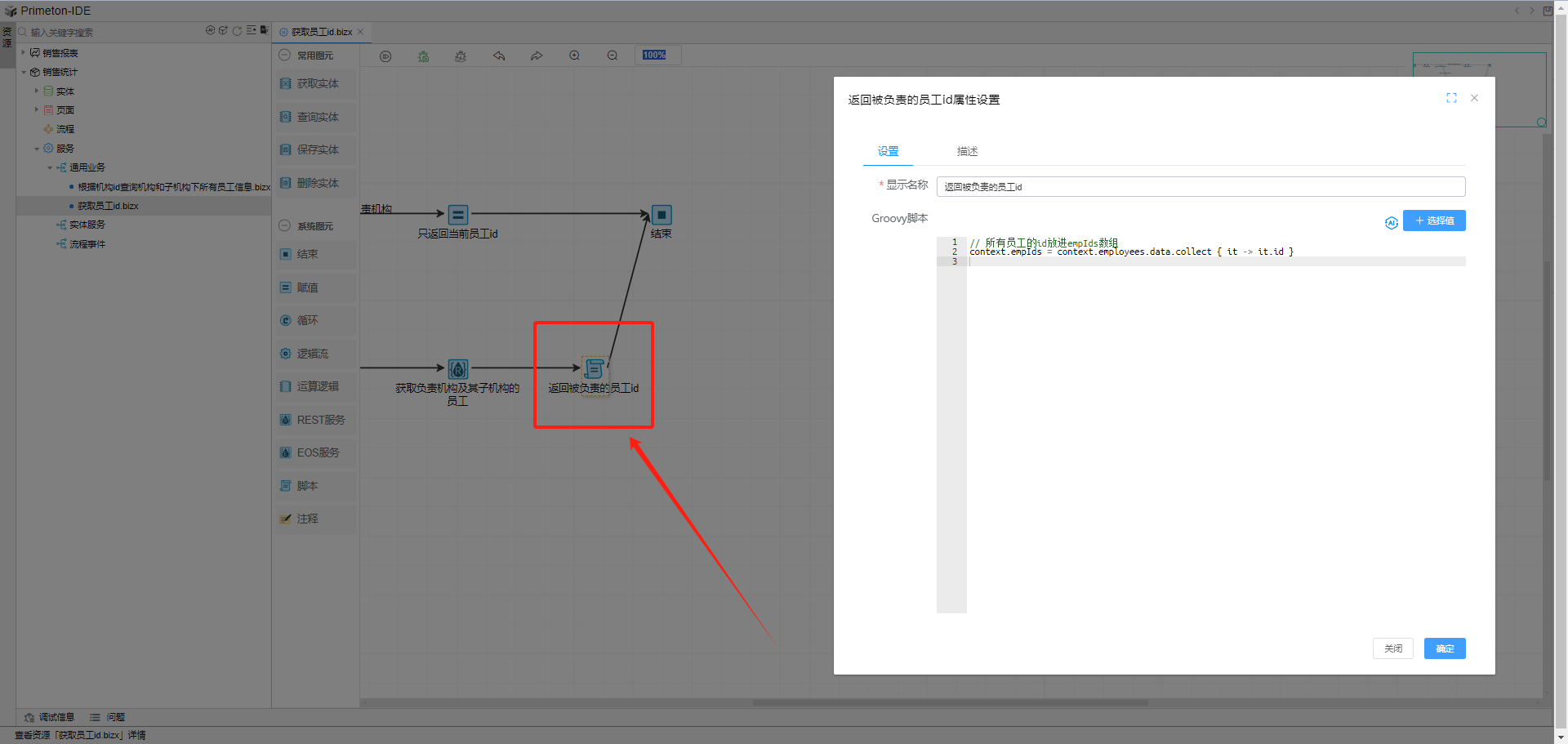
Task: Select the 返回被负责的员工id script node
Action: pos(594,369)
